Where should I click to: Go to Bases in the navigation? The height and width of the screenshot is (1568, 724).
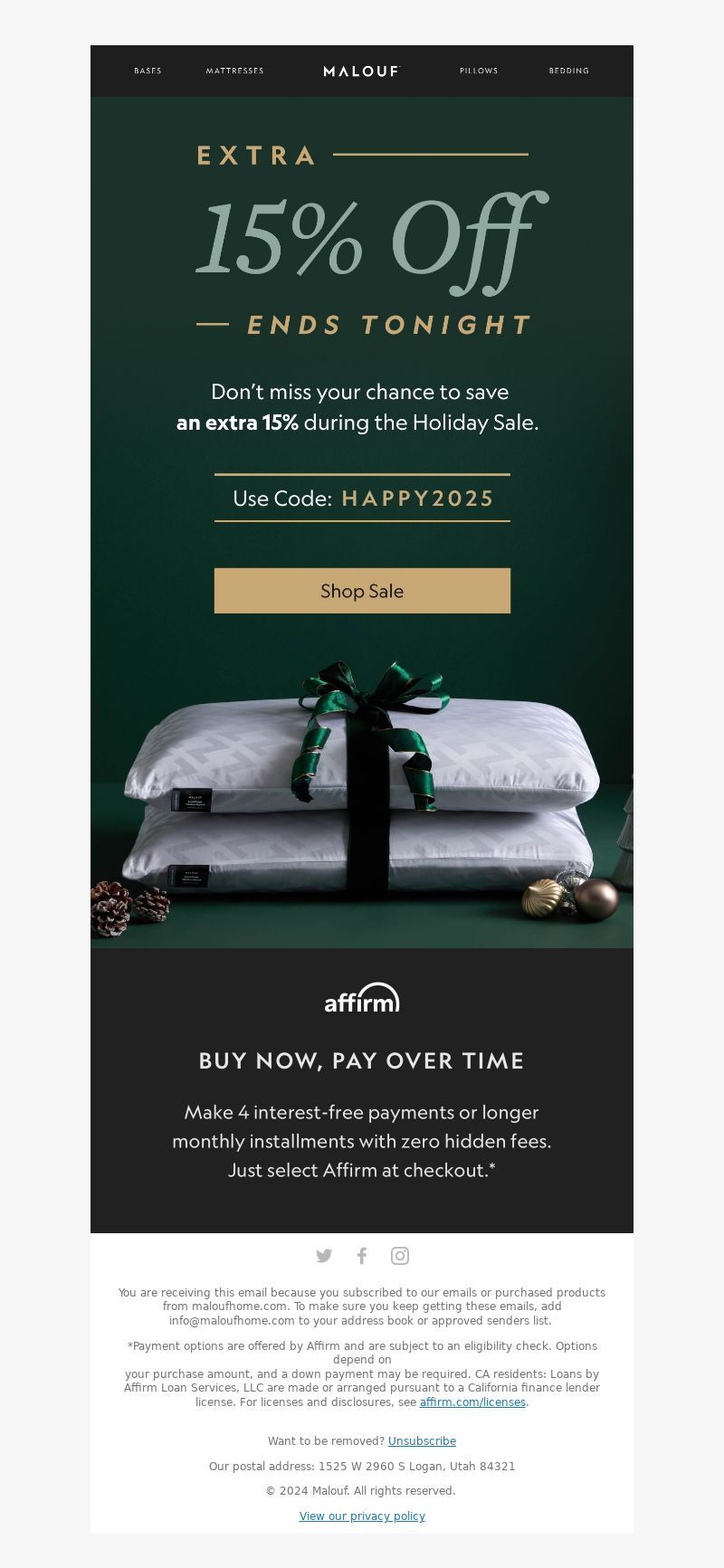point(148,71)
